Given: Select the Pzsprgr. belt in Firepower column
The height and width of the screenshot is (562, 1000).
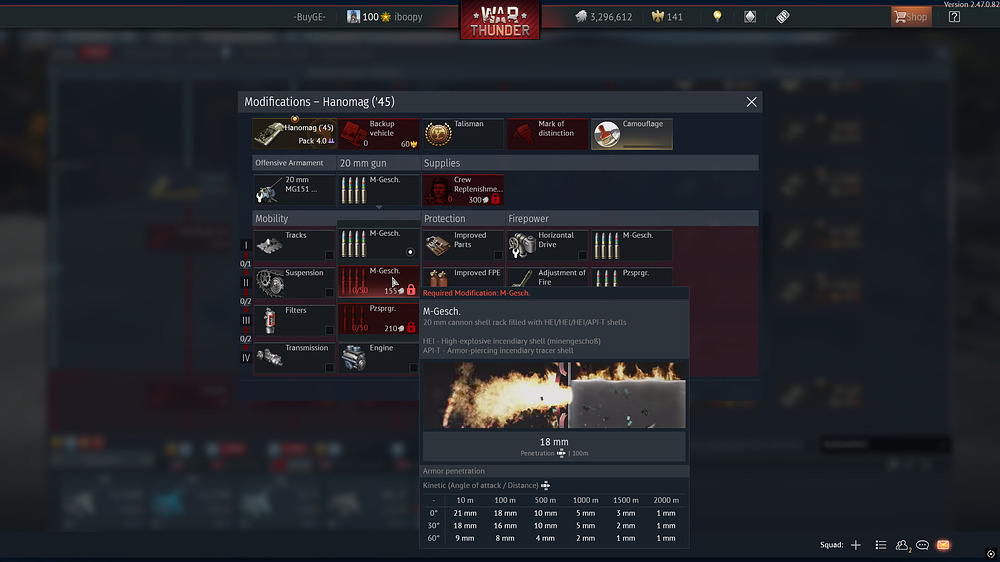Looking at the screenshot, I should pos(631,277).
